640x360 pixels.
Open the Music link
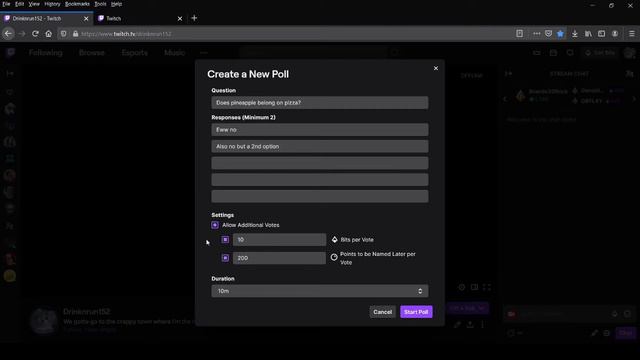[x=175, y=53]
